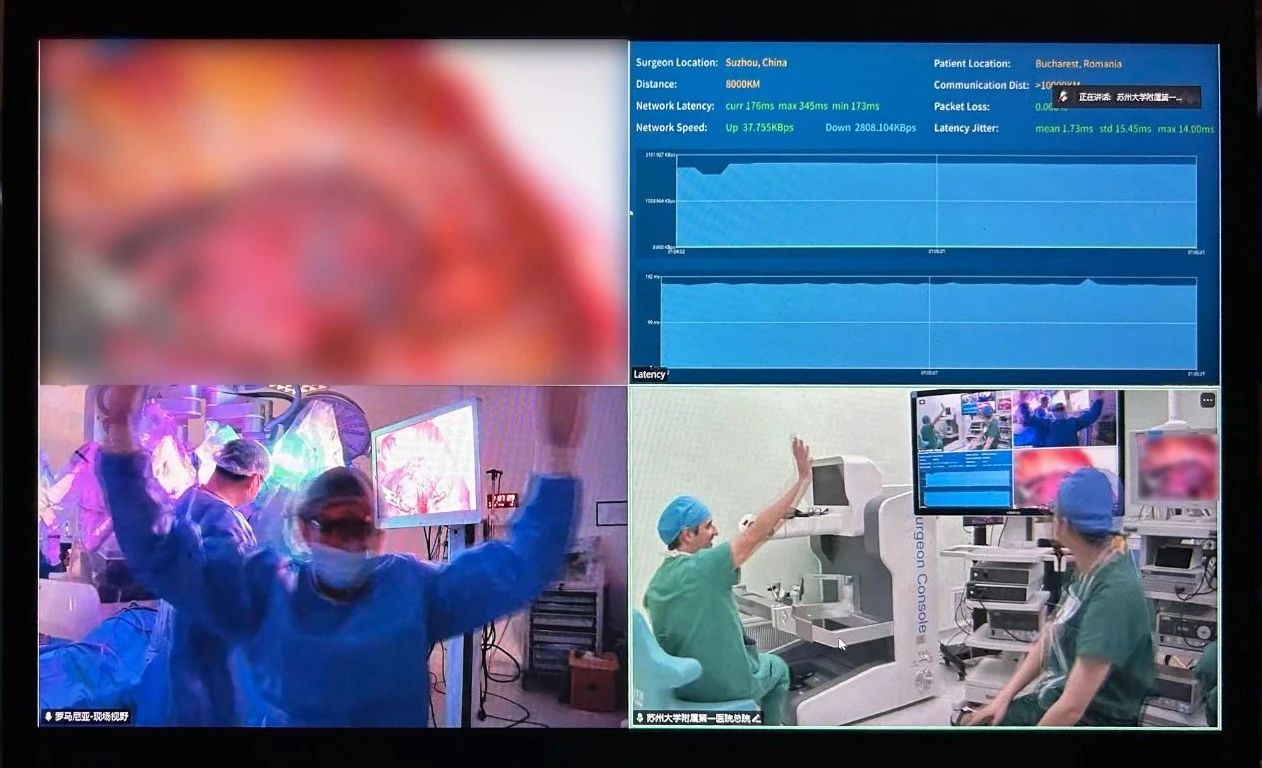Click the spike on the latency graph
The width and height of the screenshot is (1262, 768).
coord(1089,281)
